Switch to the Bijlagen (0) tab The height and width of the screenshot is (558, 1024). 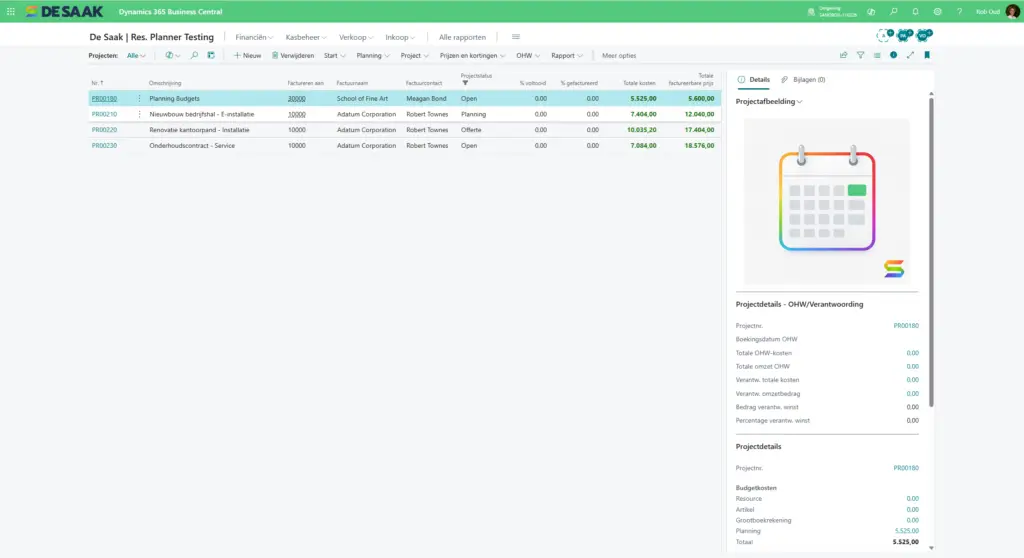click(x=803, y=80)
